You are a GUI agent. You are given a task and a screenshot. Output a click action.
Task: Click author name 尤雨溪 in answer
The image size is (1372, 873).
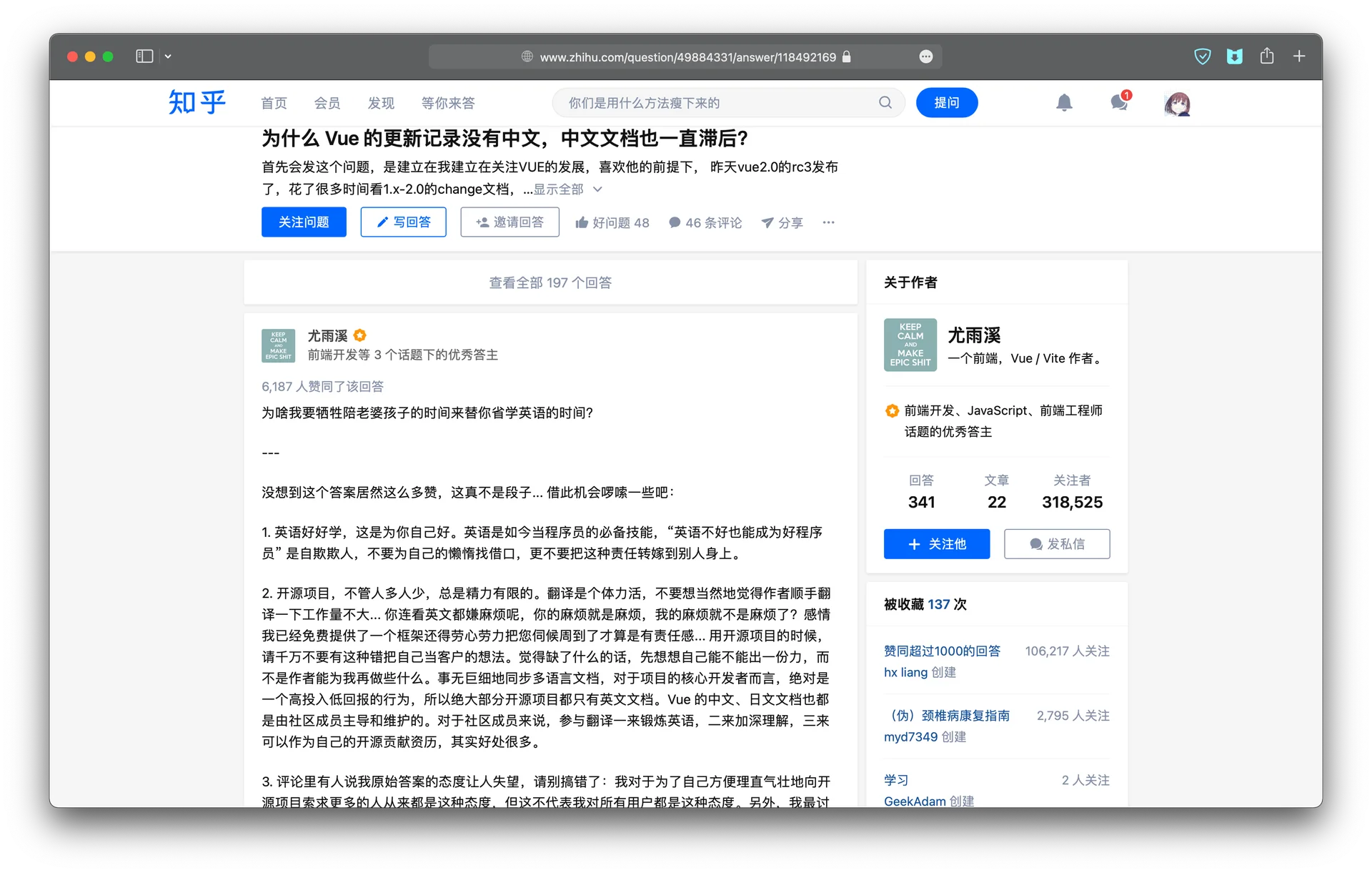(327, 335)
